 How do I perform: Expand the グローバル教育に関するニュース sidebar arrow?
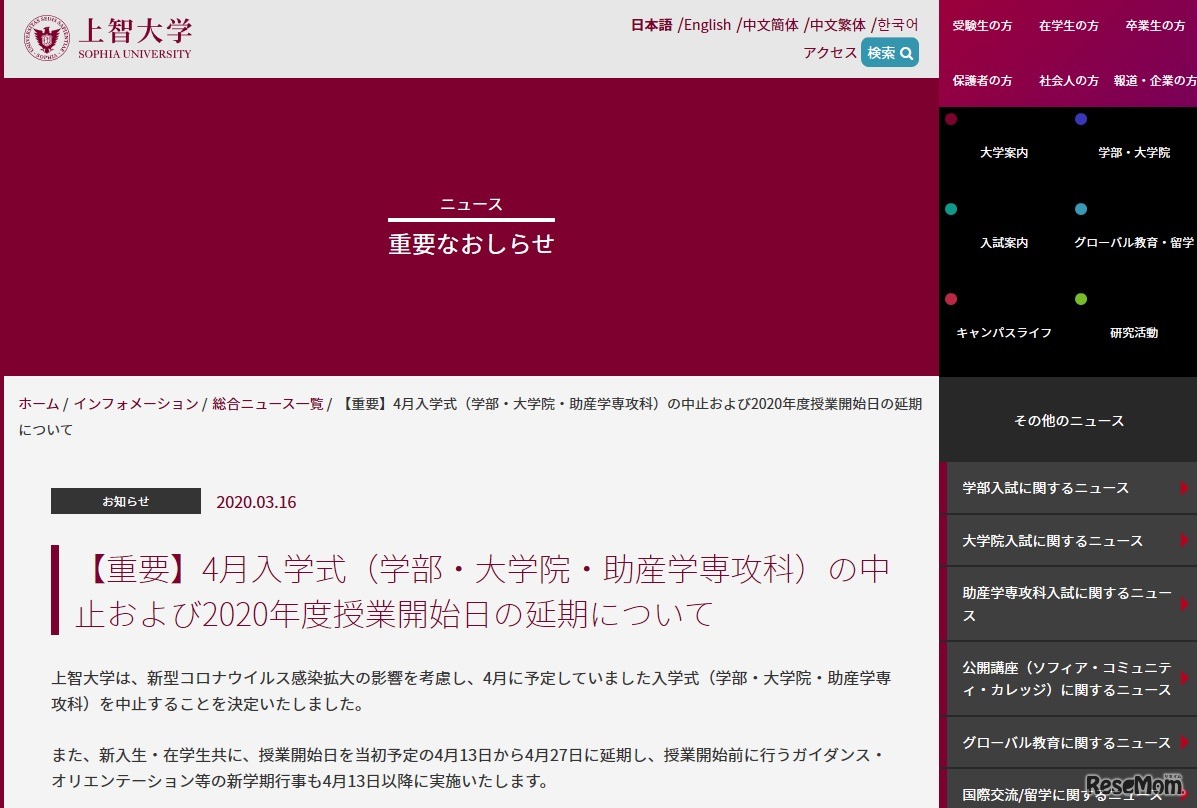(x=1184, y=743)
